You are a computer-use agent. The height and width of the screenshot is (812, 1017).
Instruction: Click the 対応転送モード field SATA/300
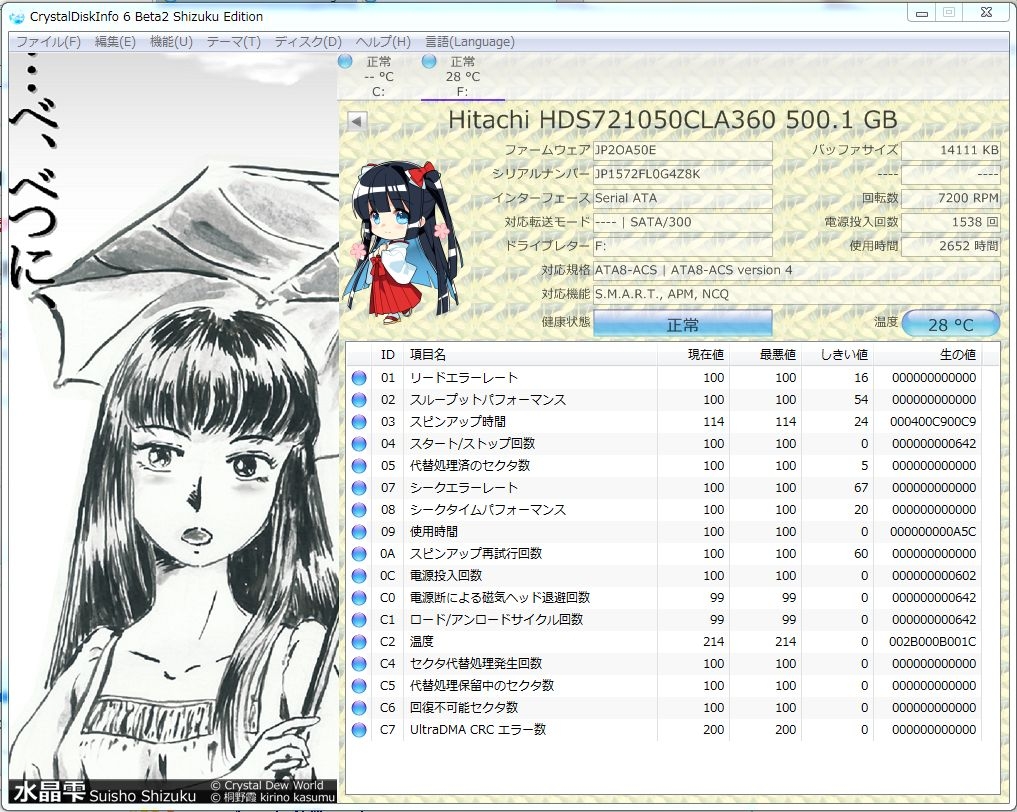[x=682, y=222]
